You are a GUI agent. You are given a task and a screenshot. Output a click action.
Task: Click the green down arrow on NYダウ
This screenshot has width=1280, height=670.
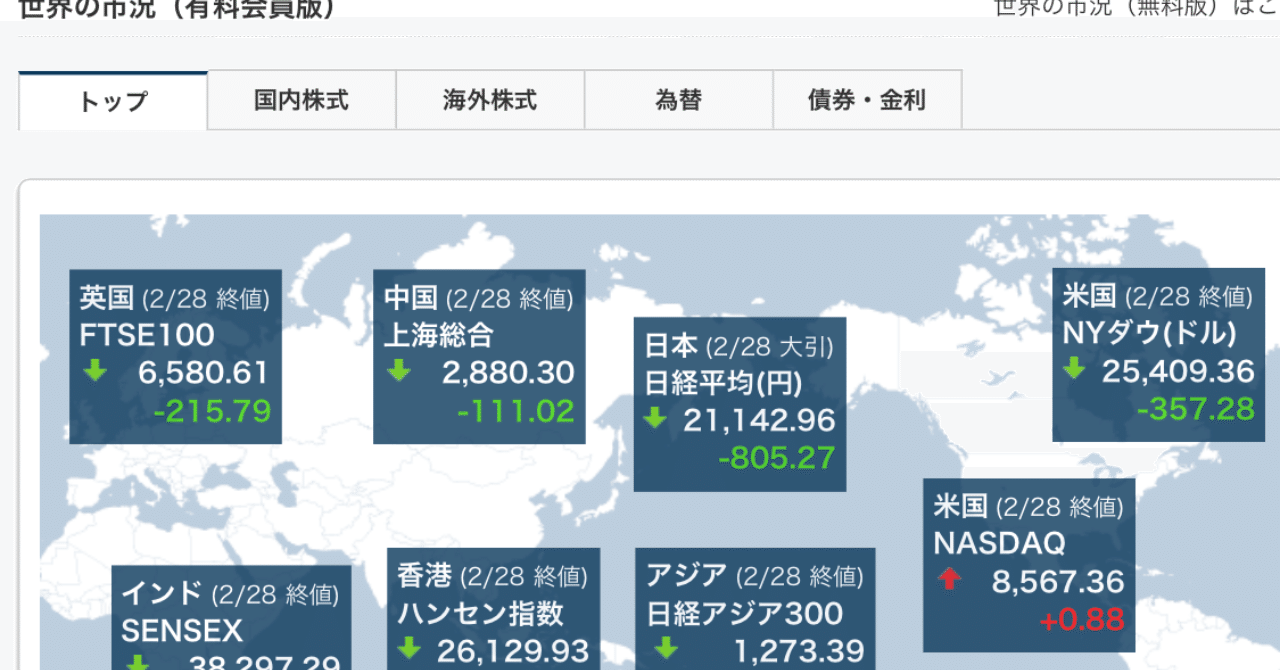1074,369
